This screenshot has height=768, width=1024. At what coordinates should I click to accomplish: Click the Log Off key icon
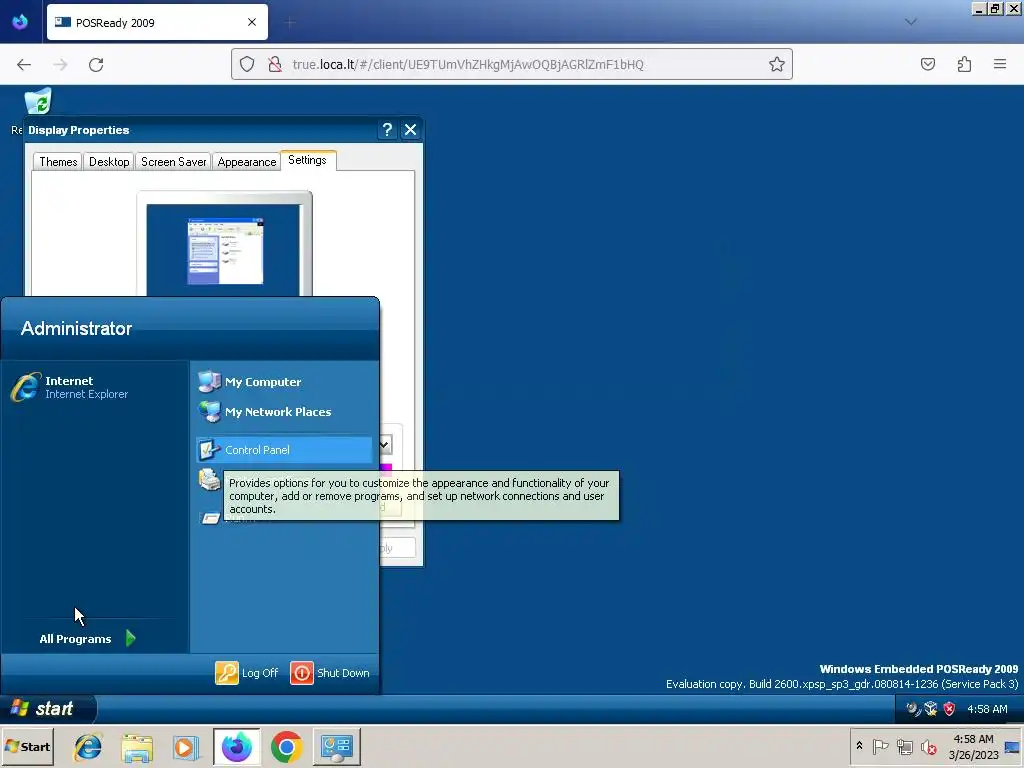pos(227,673)
